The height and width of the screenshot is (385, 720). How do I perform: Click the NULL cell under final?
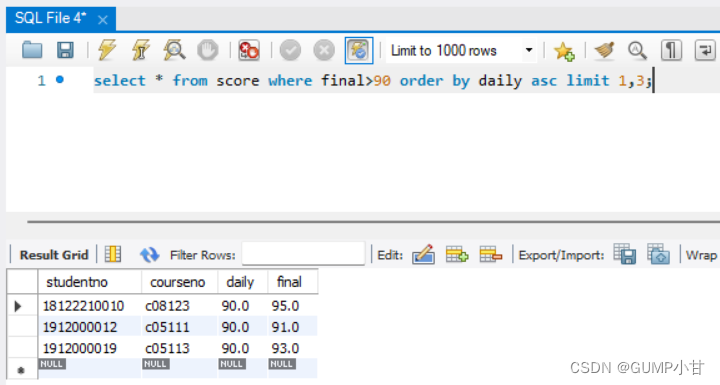[292, 368]
